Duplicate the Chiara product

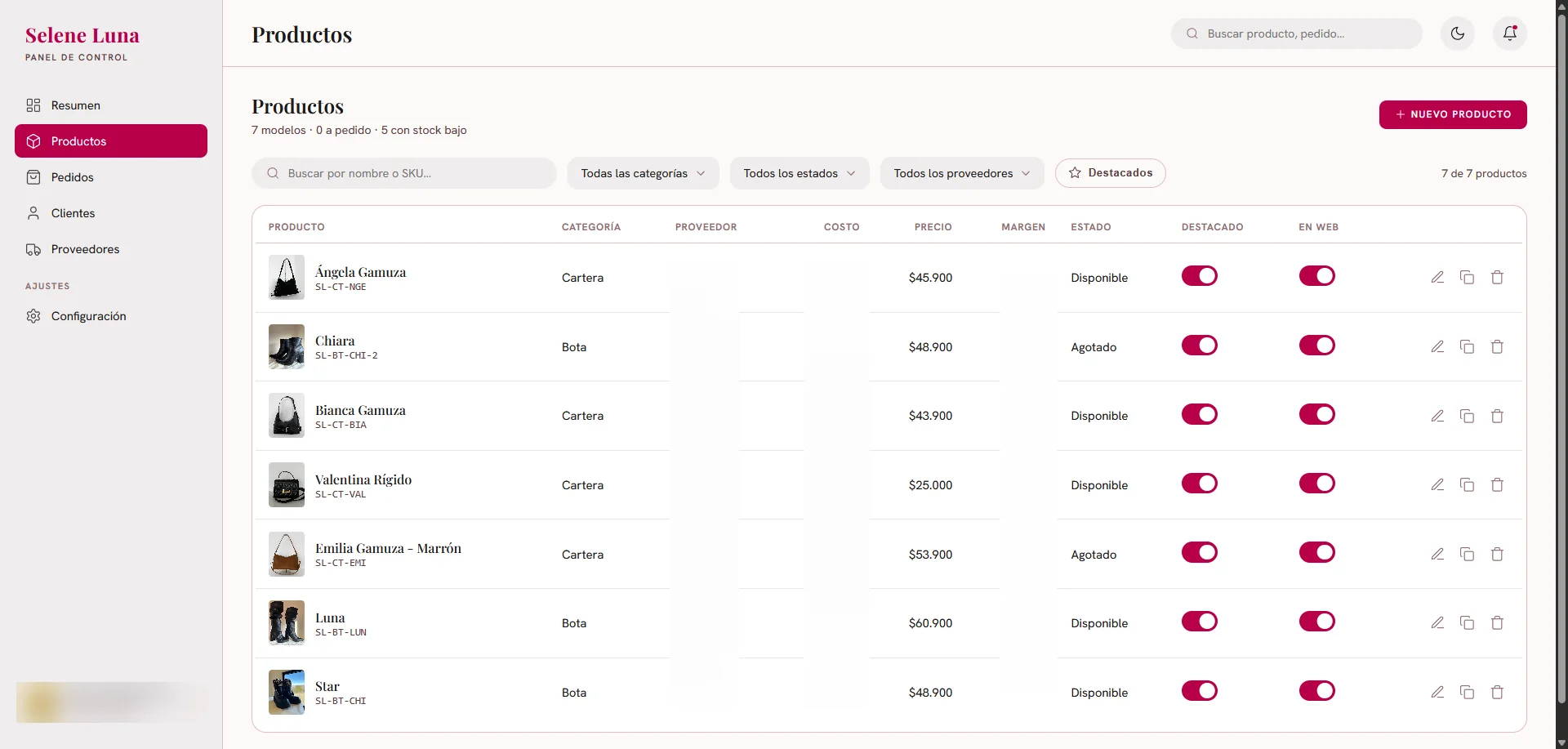click(x=1467, y=347)
